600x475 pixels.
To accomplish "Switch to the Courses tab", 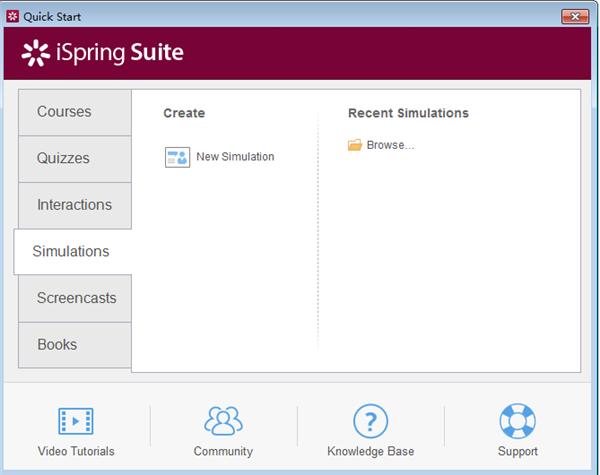I will point(75,112).
